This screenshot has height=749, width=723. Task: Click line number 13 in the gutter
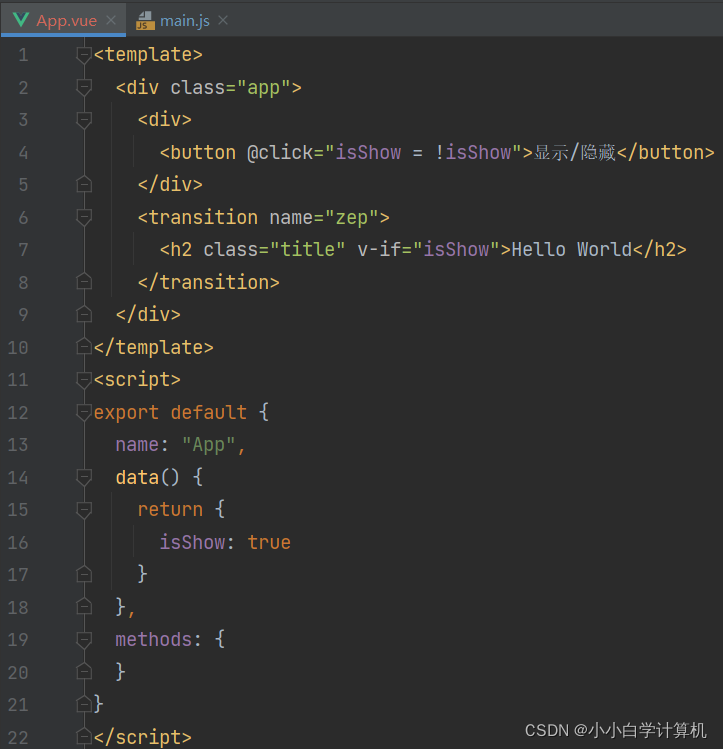(18, 445)
